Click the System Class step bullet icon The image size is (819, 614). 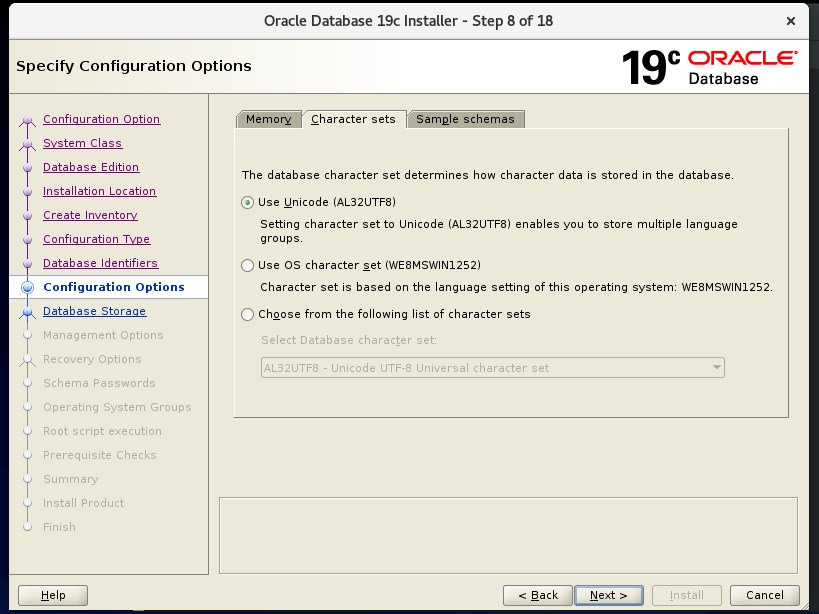[28, 145]
